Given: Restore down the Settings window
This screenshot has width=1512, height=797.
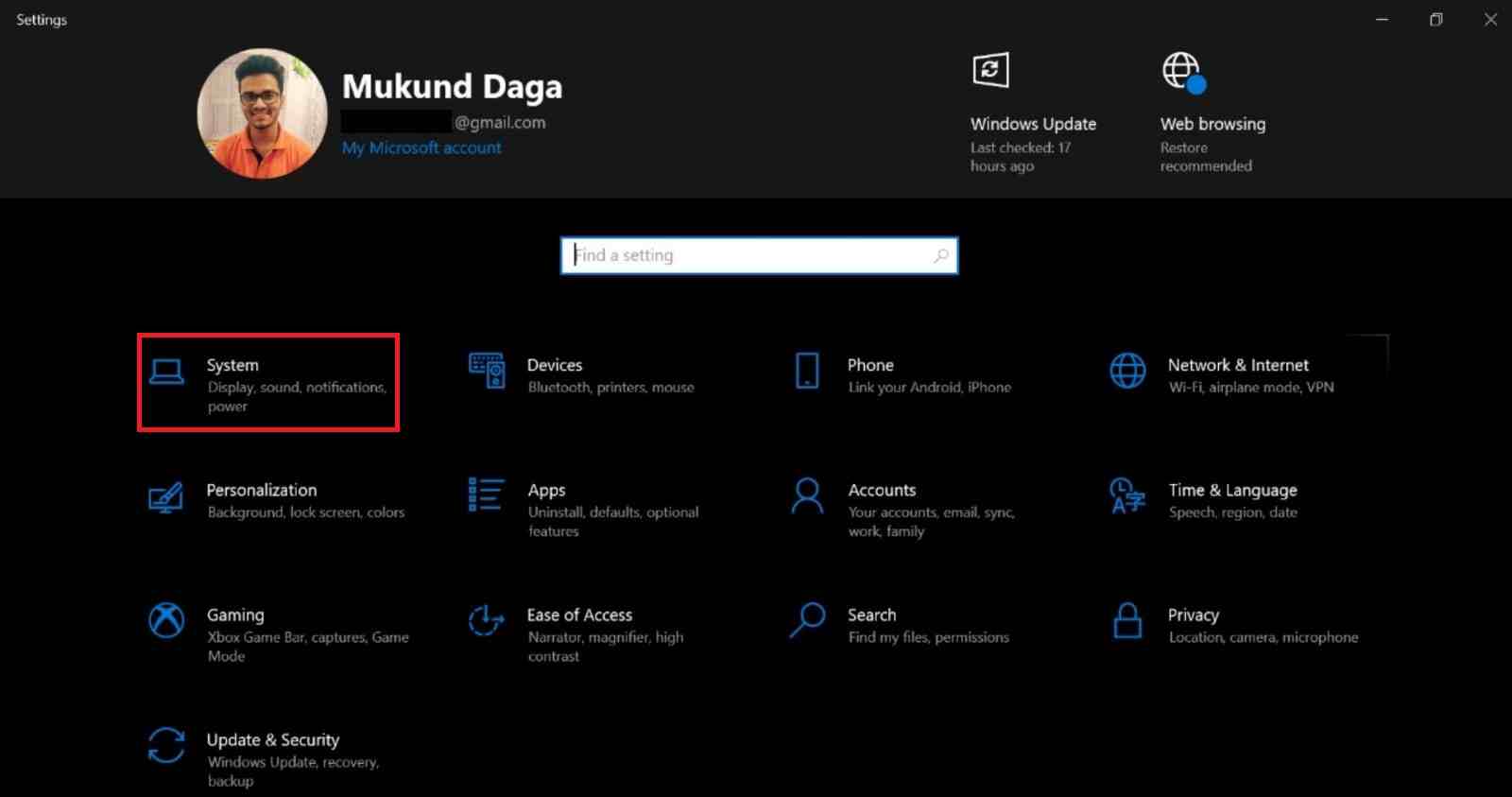Looking at the screenshot, I should coord(1436,20).
